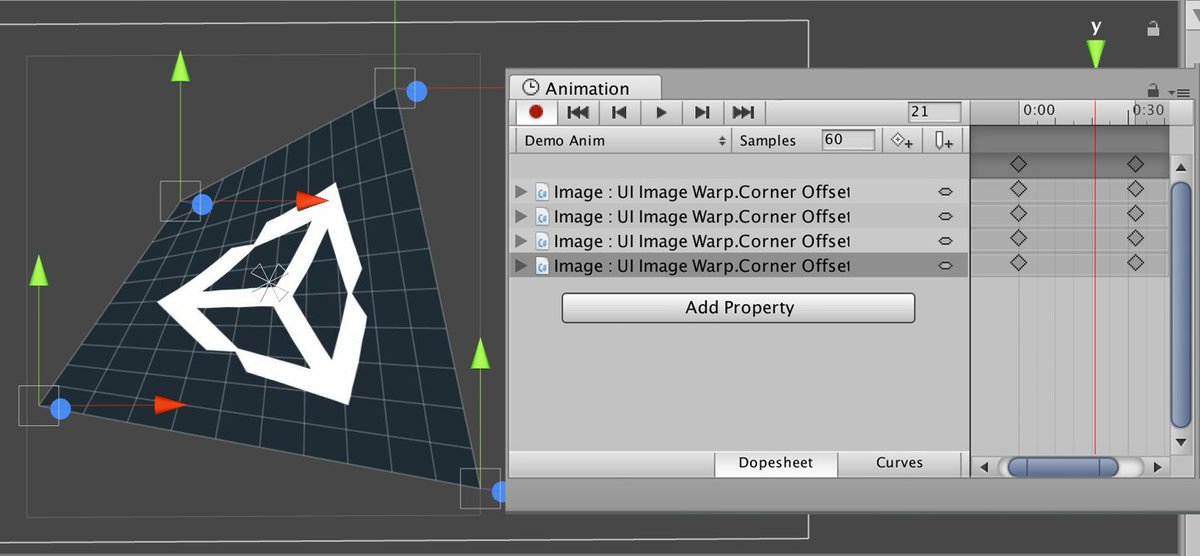Click the red right arrow of the top-left corner gizmo
The height and width of the screenshot is (556, 1200).
tap(313, 201)
